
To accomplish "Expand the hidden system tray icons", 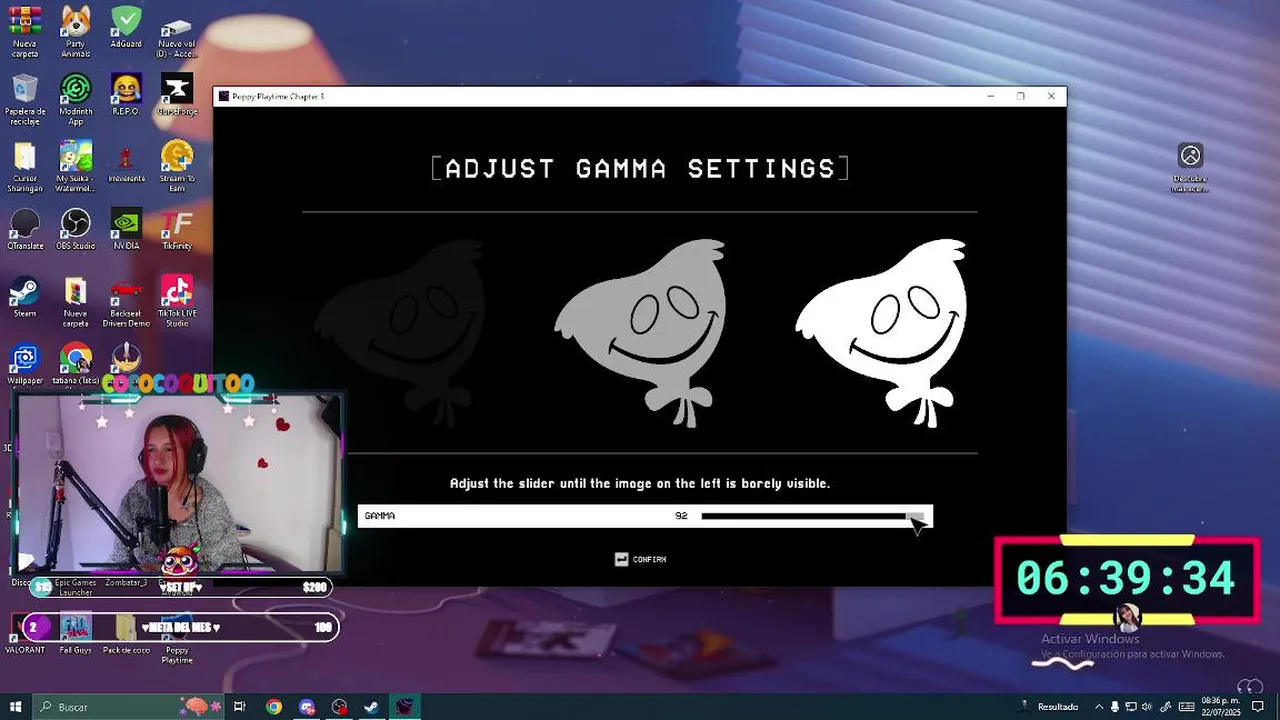I will (x=1099, y=707).
